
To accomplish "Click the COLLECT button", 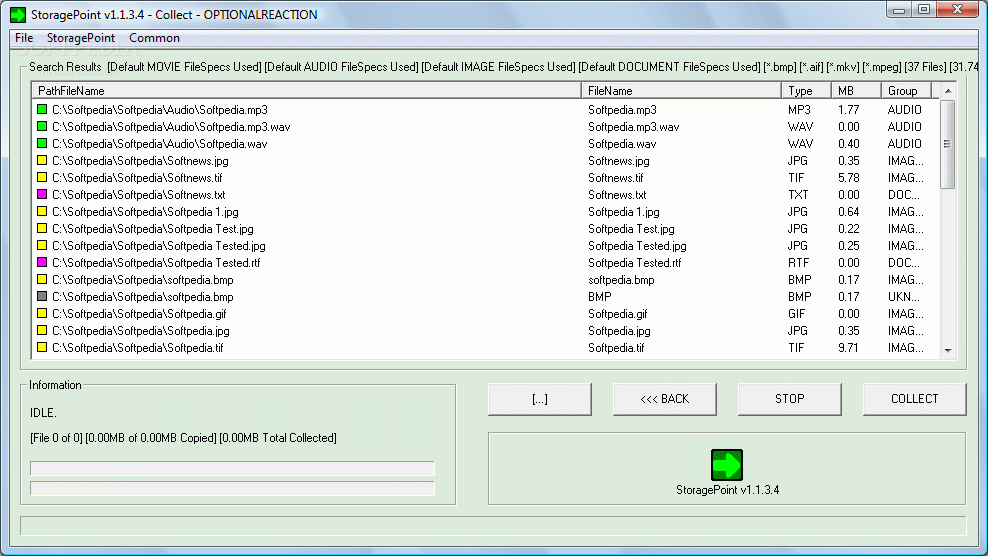I will coord(914,398).
